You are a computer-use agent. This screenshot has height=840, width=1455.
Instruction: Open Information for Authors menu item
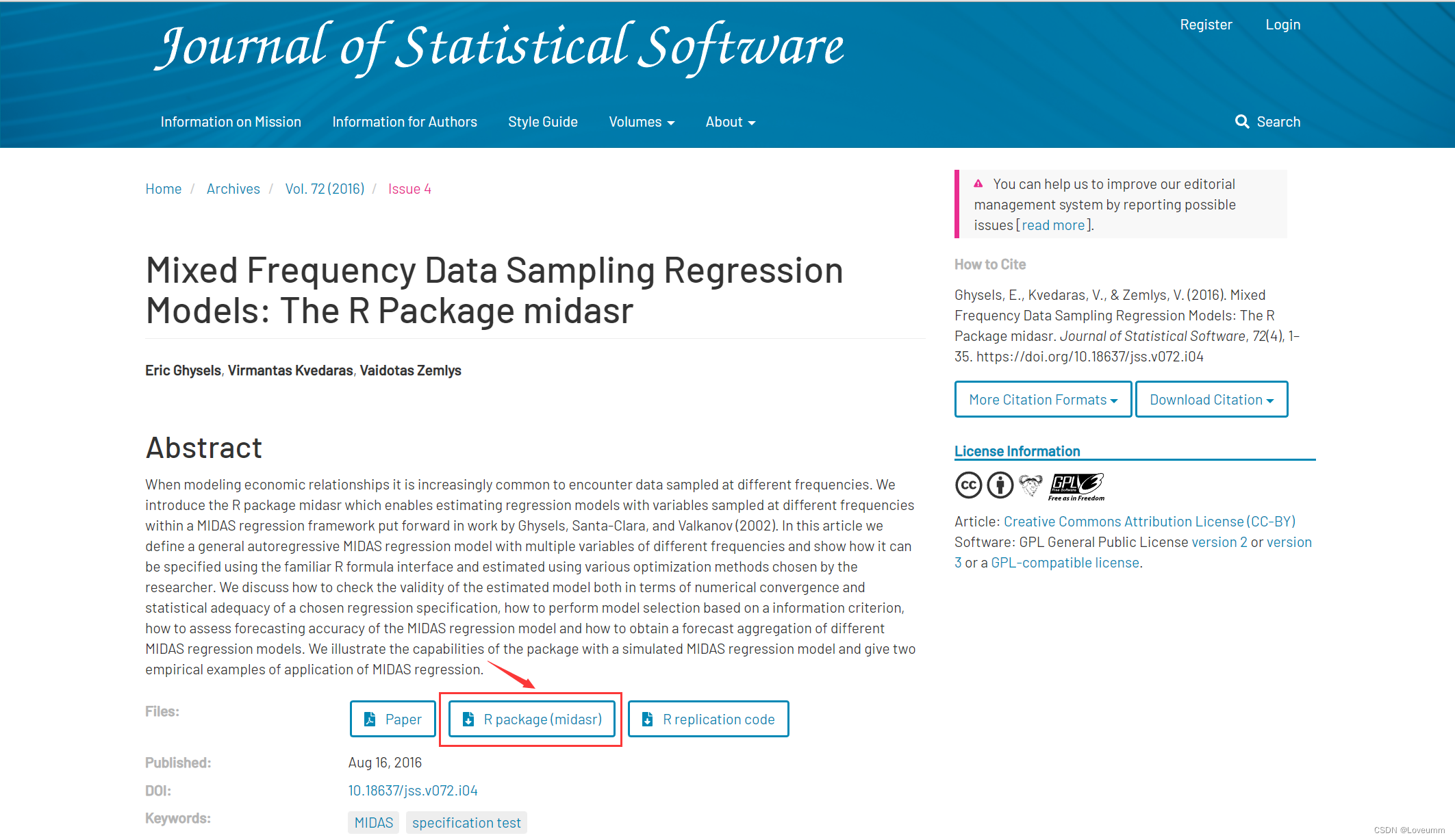(x=405, y=122)
